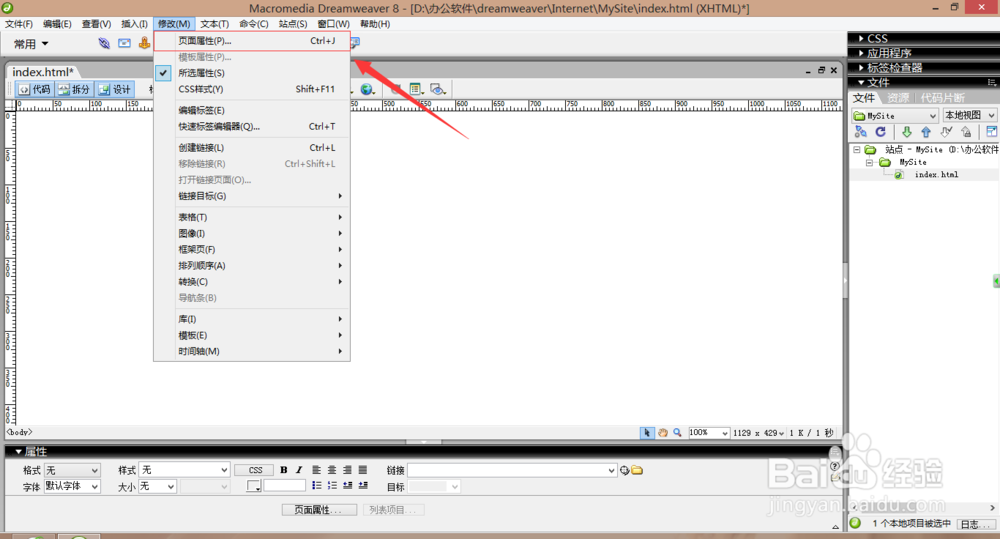Click the browse for file folder icon
Image resolution: width=1000 pixels, height=539 pixels.
[637, 471]
